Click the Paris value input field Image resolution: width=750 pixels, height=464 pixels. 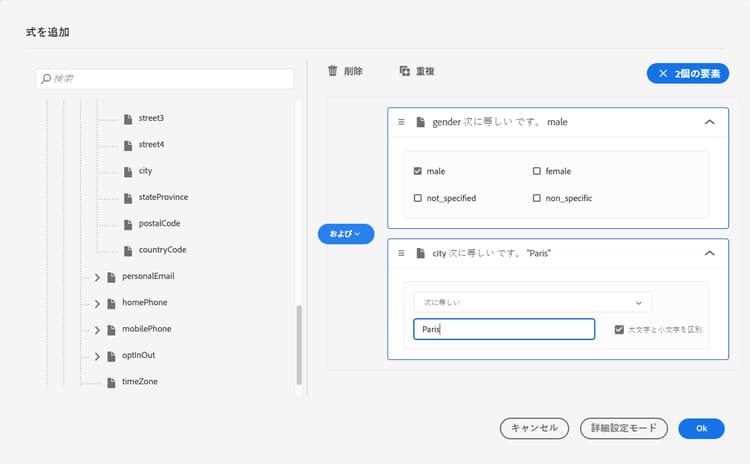point(504,329)
